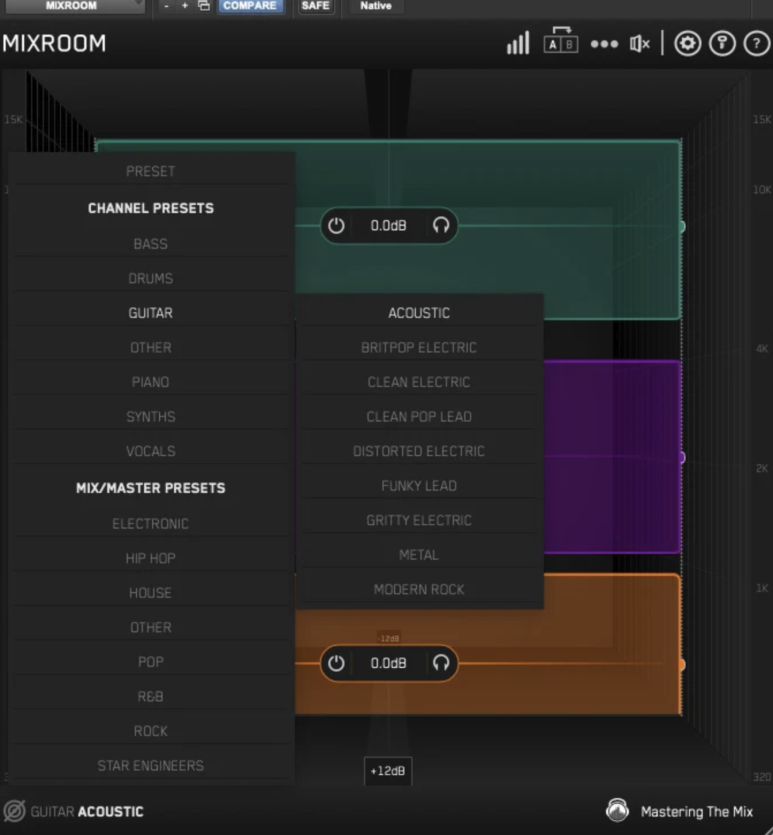
Task: Click the +12dB range label
Action: coord(388,771)
